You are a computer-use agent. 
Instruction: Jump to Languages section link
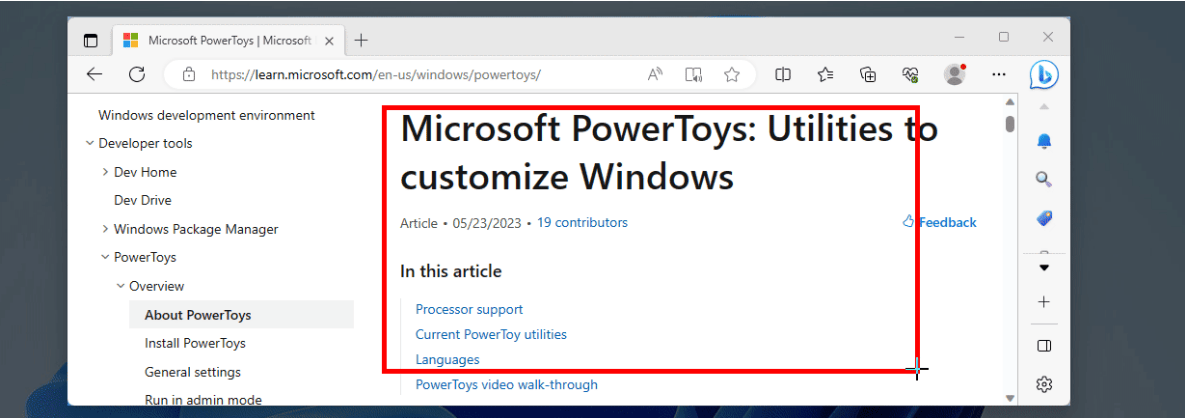[x=447, y=360]
